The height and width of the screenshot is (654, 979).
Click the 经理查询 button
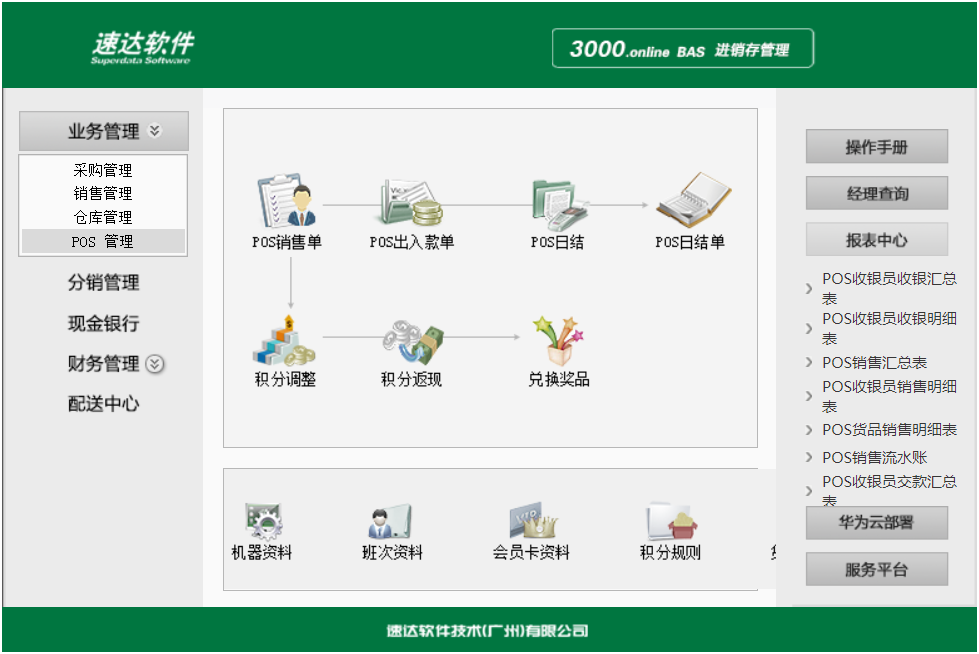(877, 194)
